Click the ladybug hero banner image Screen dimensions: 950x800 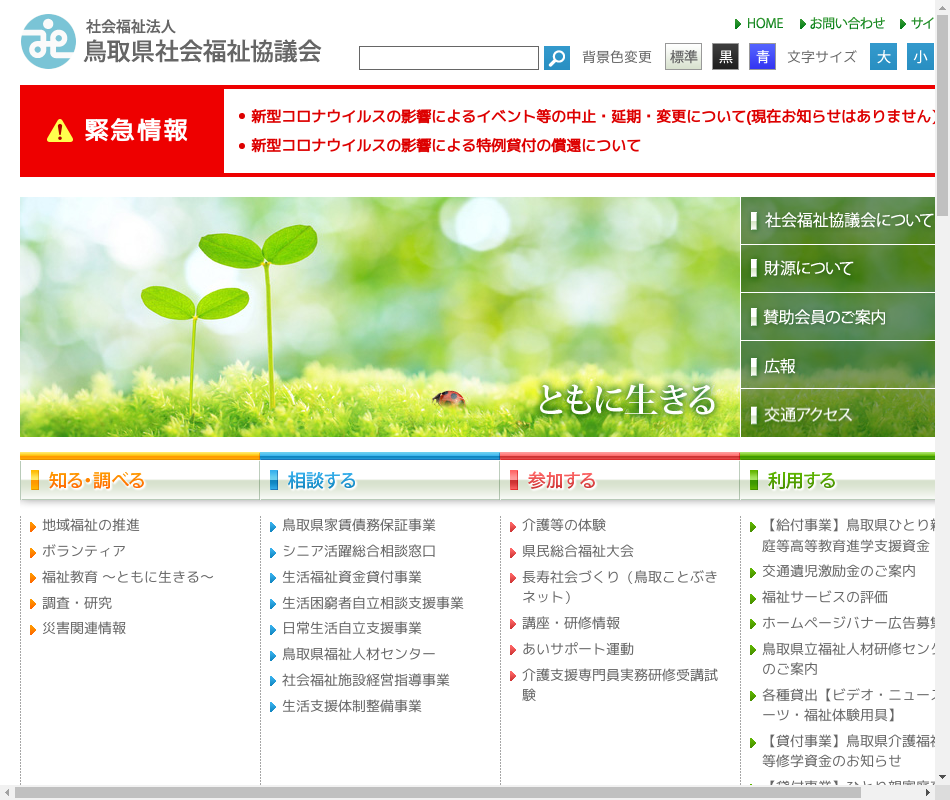pos(380,317)
